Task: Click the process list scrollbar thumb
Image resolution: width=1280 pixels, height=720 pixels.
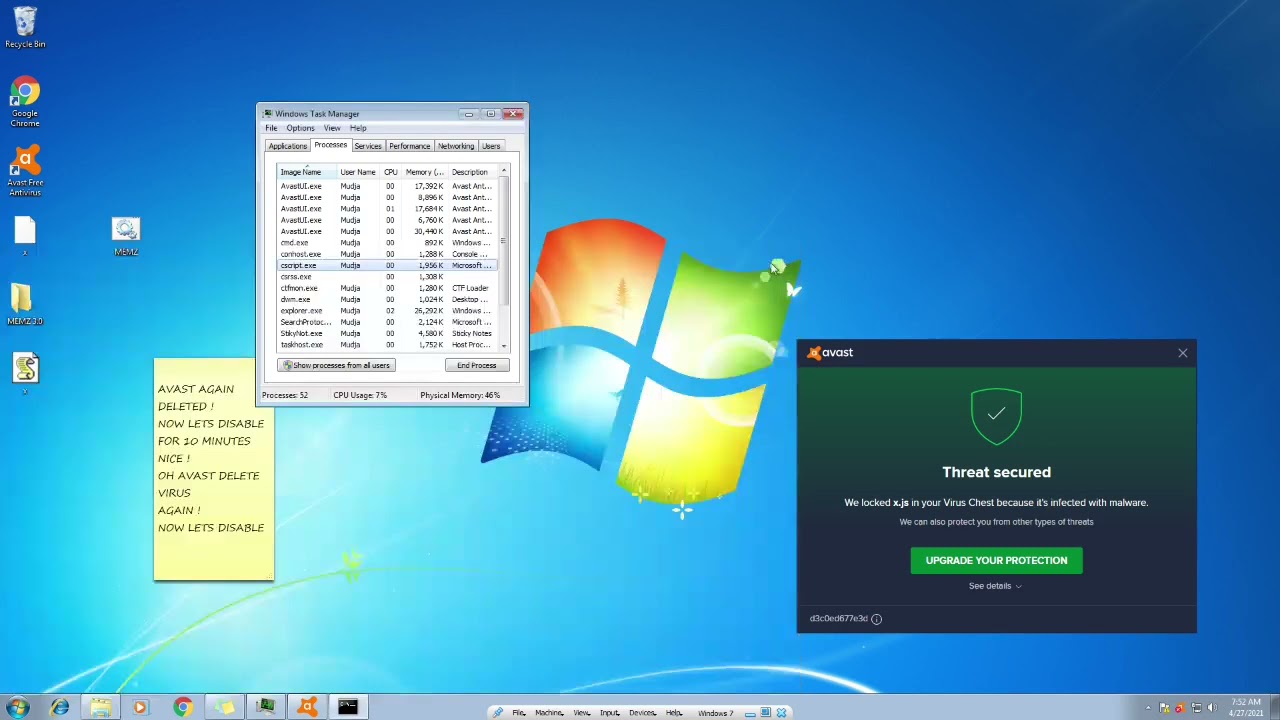Action: (504, 241)
